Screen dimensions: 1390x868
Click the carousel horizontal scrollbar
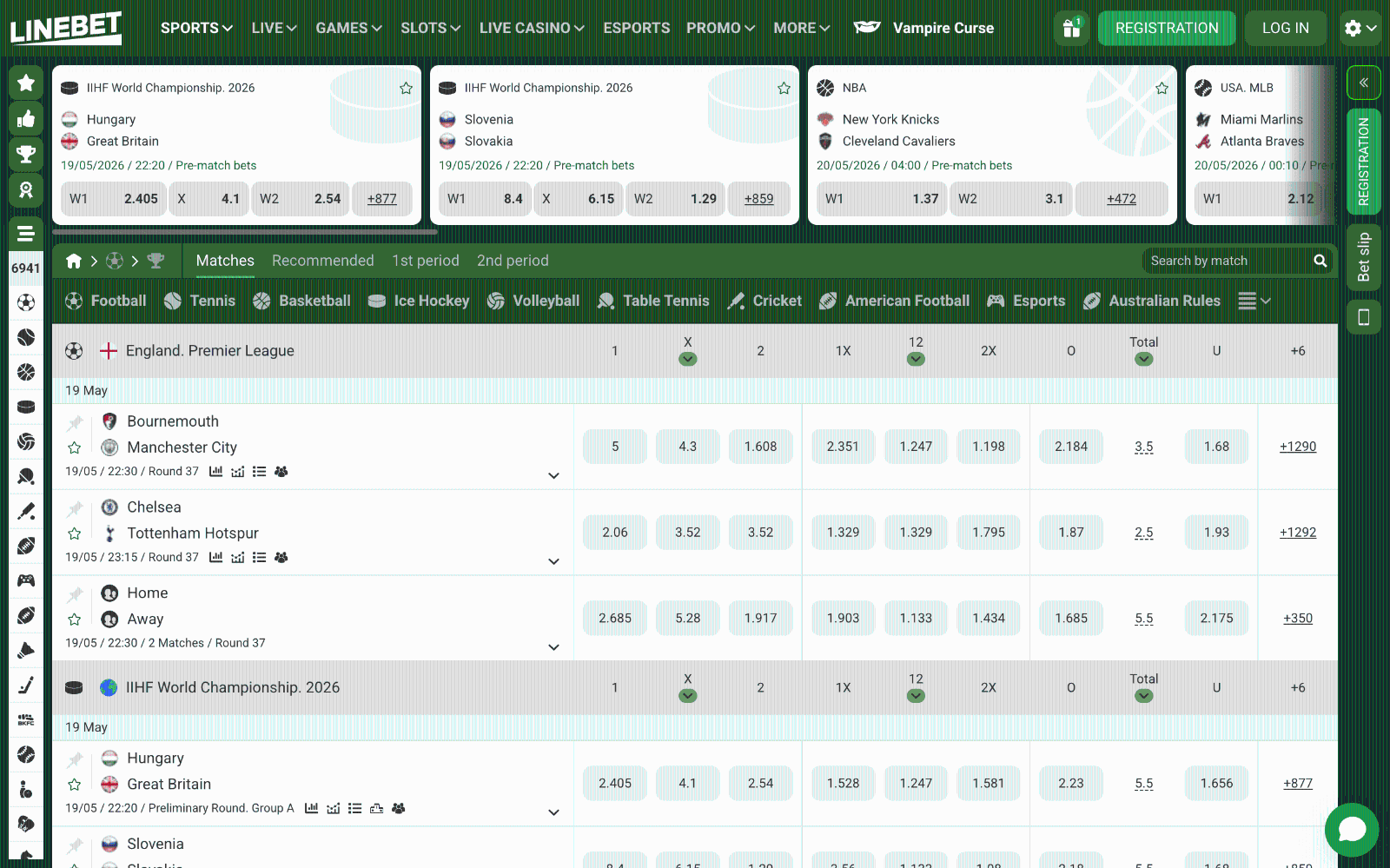(x=245, y=232)
